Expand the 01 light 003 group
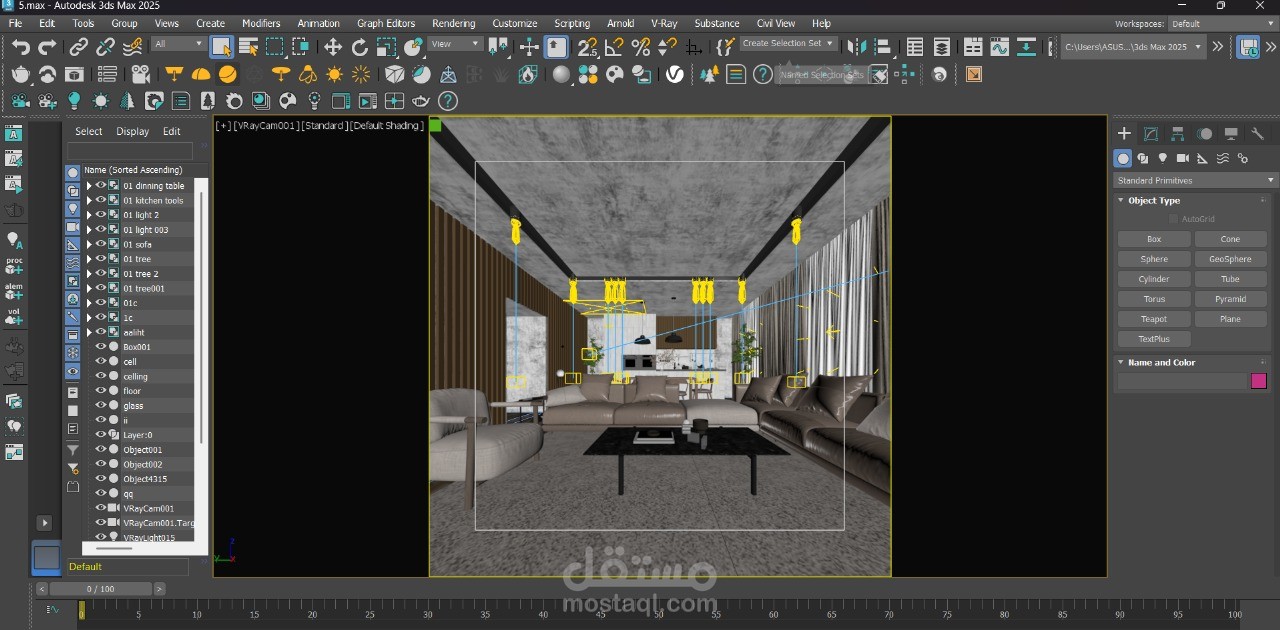This screenshot has height=630, width=1280. [x=89, y=230]
